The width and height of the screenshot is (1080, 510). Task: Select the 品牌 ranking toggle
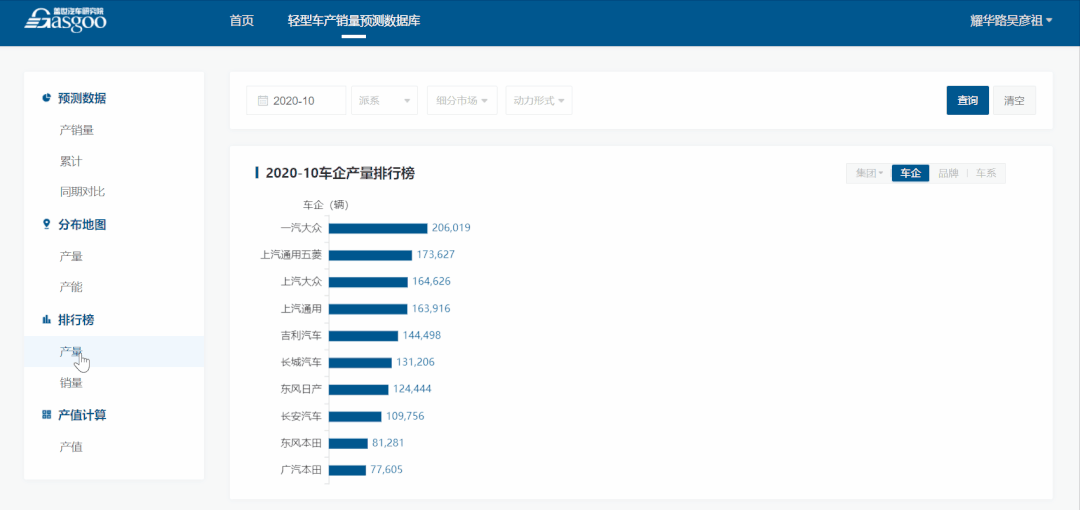point(948,174)
